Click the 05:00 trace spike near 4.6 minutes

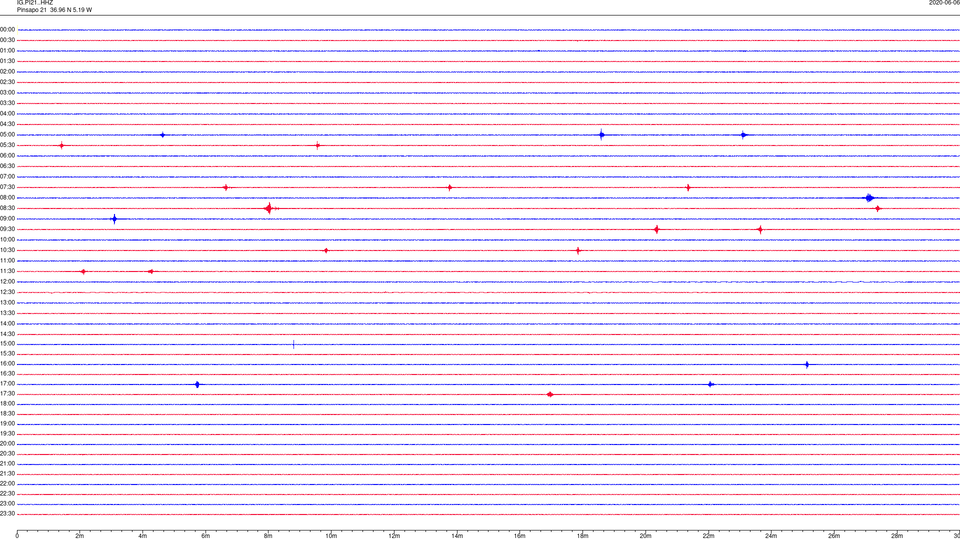click(162, 135)
